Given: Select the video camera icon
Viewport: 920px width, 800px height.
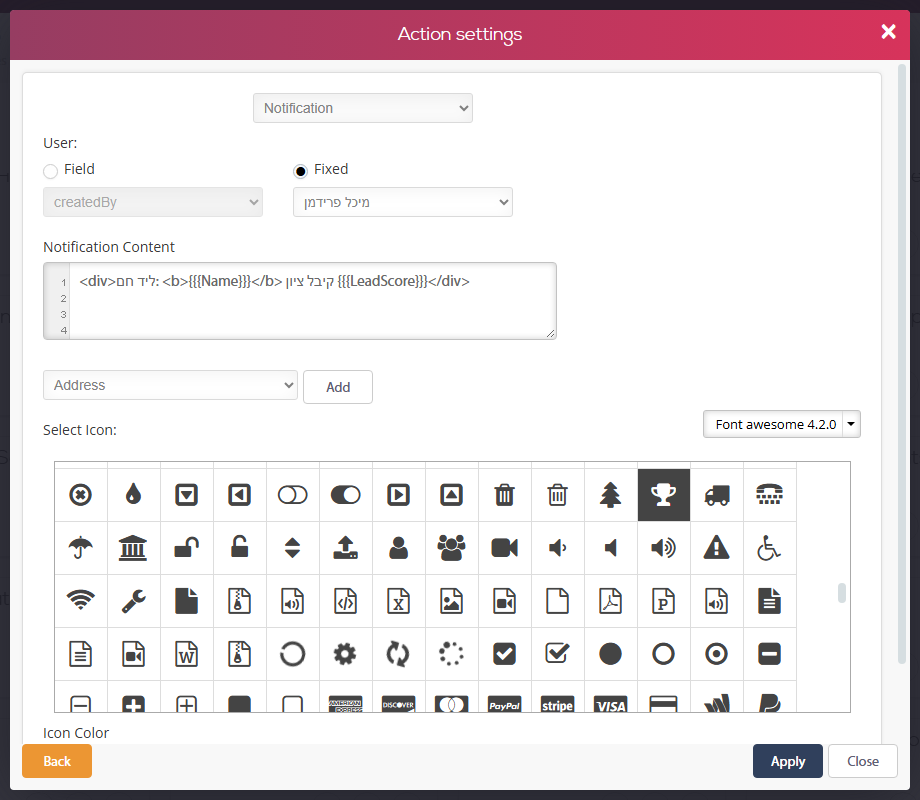Looking at the screenshot, I should [505, 548].
